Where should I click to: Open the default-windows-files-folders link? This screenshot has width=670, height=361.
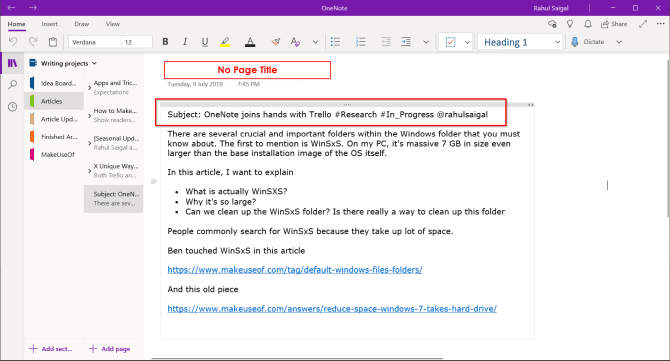pyautogui.click(x=295, y=270)
